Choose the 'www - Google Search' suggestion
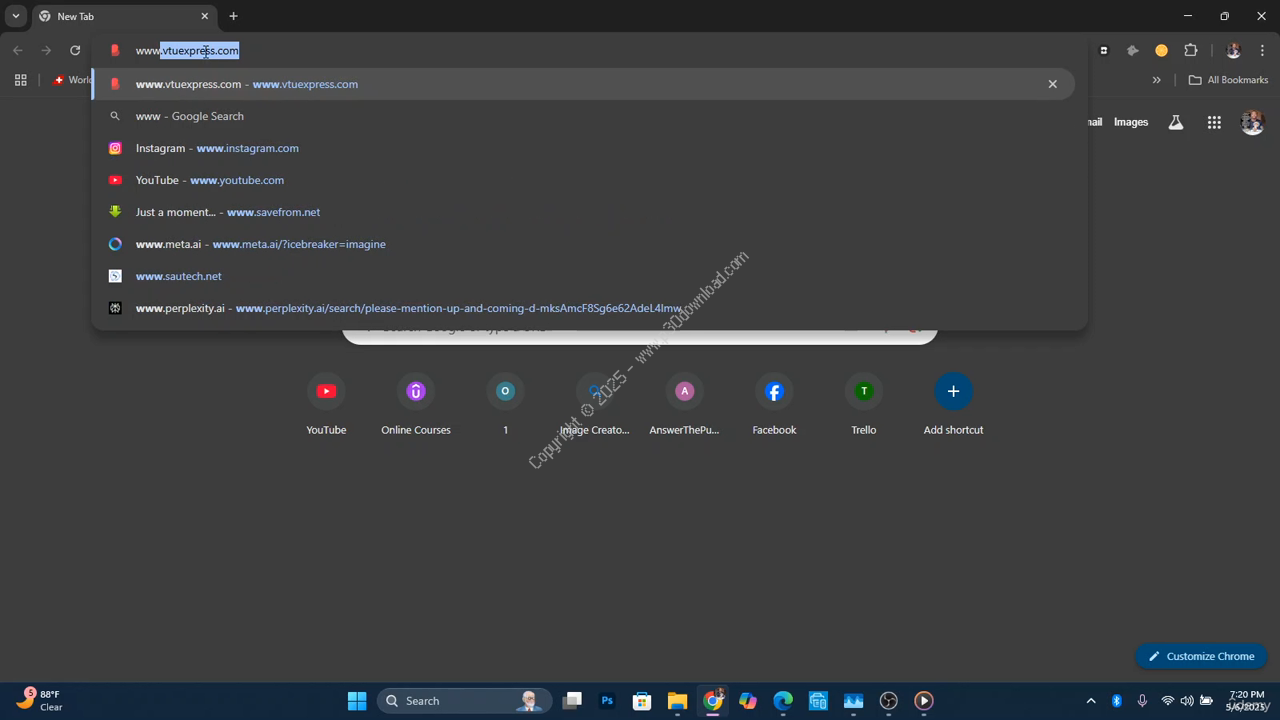 tap(583, 116)
